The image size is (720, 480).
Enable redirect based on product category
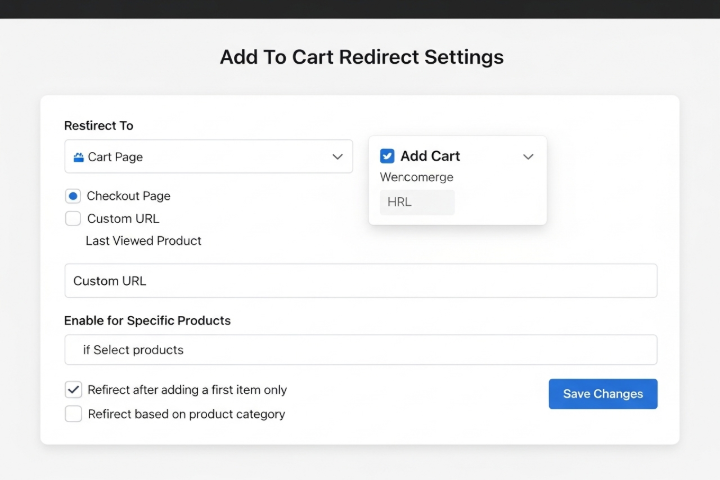pyautogui.click(x=73, y=414)
